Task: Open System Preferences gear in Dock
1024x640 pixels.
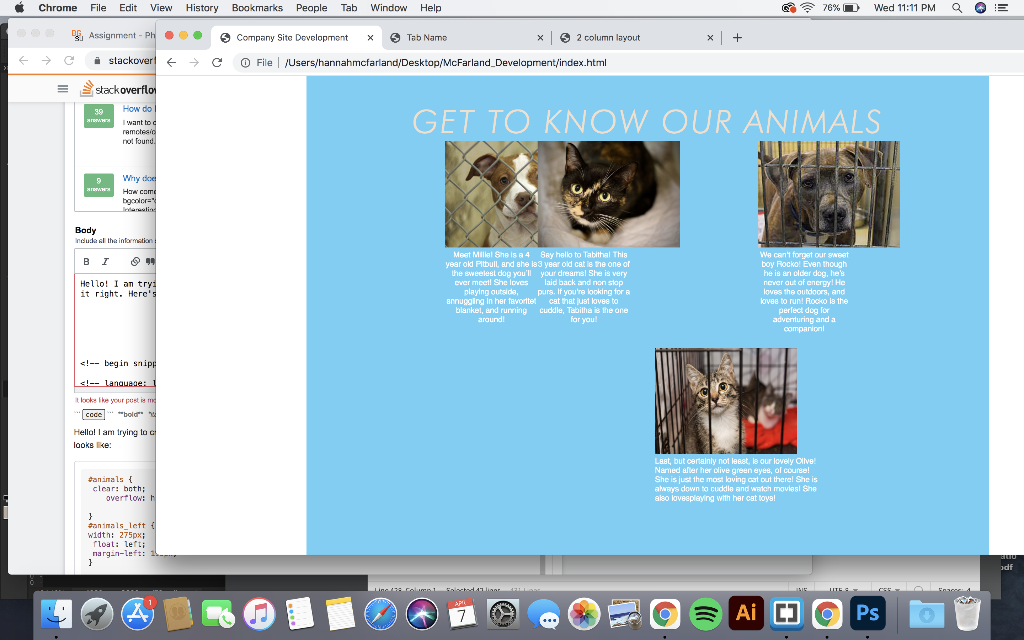Action: [503, 614]
